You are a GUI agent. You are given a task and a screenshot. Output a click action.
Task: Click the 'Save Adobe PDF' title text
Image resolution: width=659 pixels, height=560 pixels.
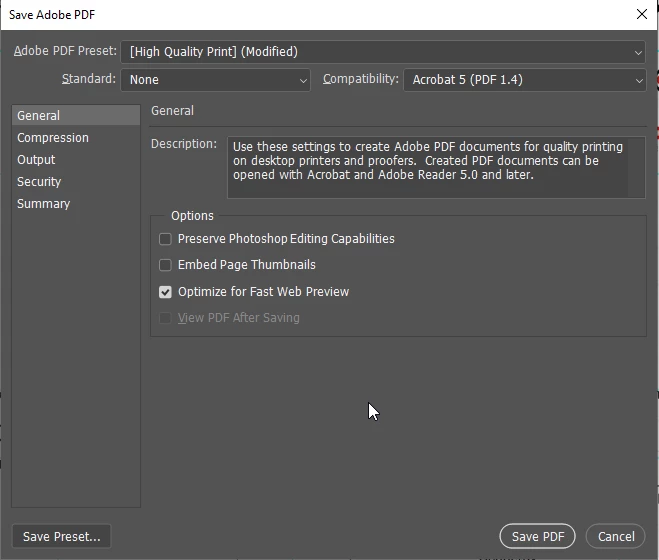pos(52,15)
